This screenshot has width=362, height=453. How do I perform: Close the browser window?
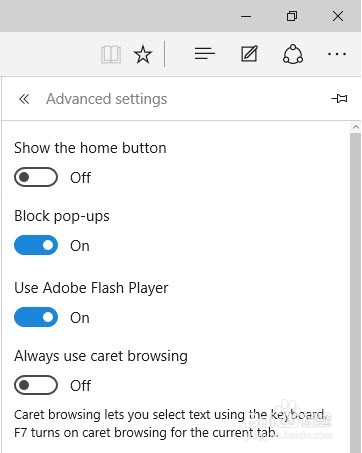(x=338, y=16)
